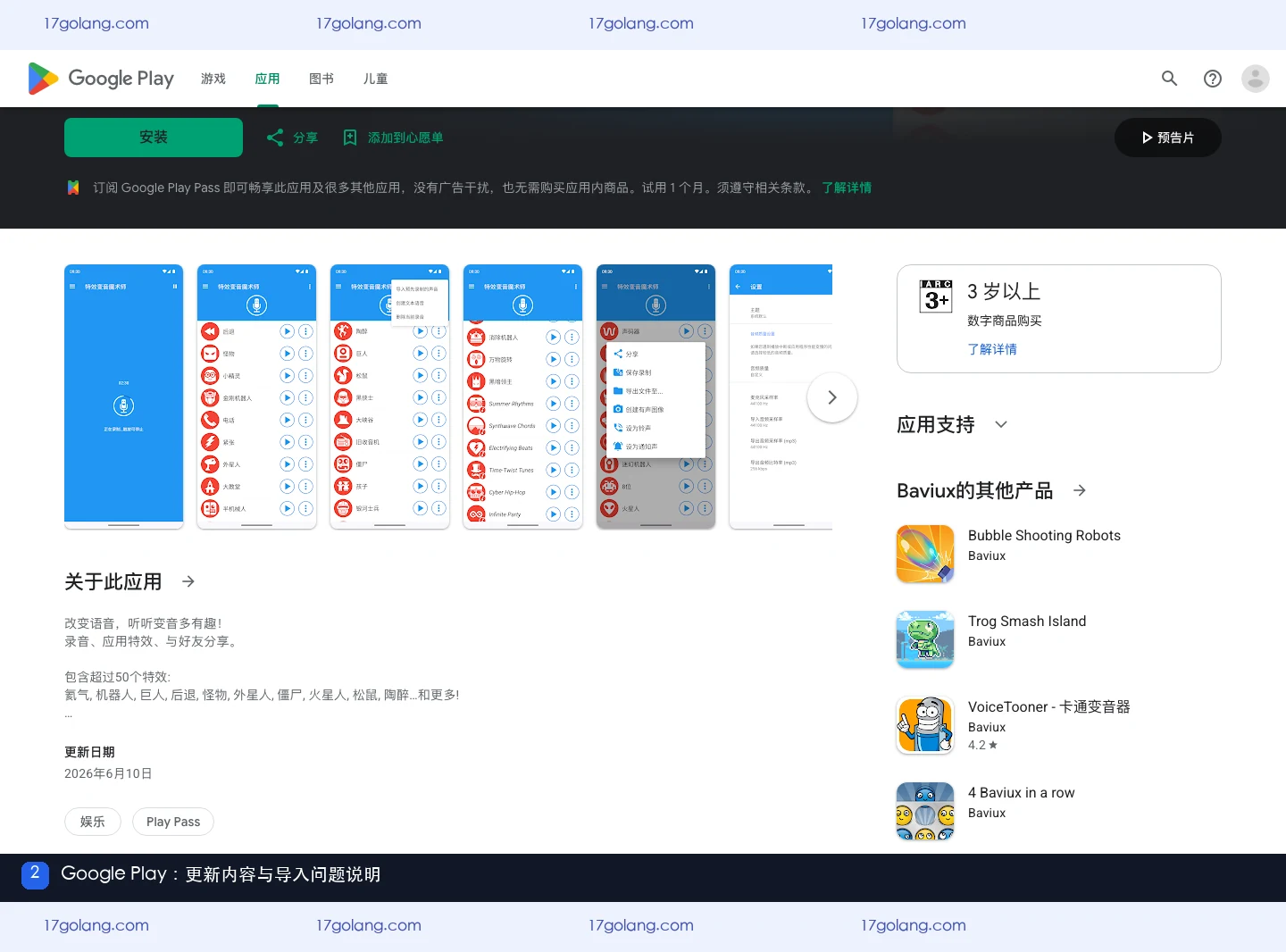The height and width of the screenshot is (952, 1286).
Task: Open Bubble Shooting Robots app icon
Action: tap(925, 554)
